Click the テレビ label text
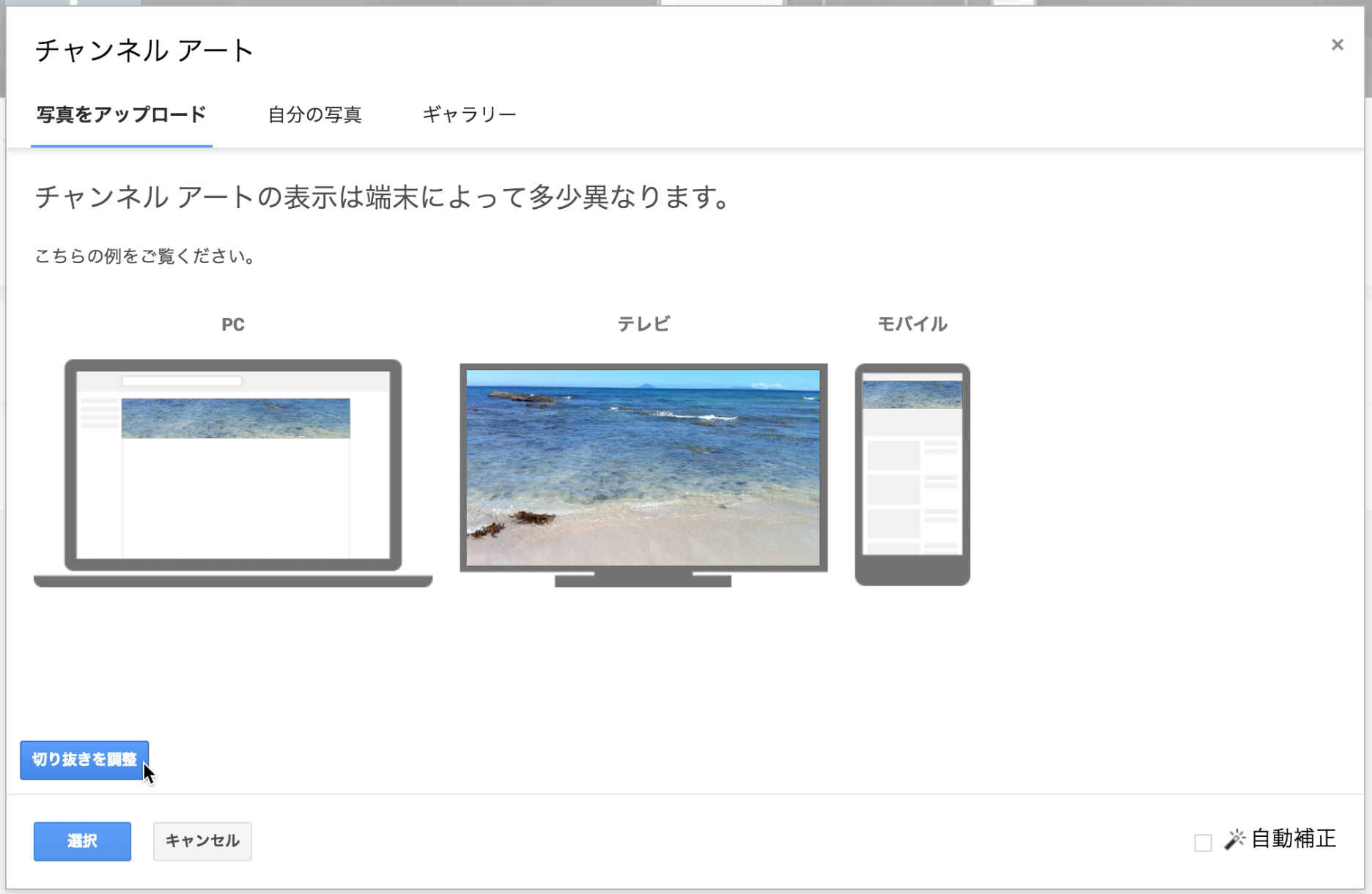This screenshot has height=894, width=1372. pyautogui.click(x=643, y=324)
